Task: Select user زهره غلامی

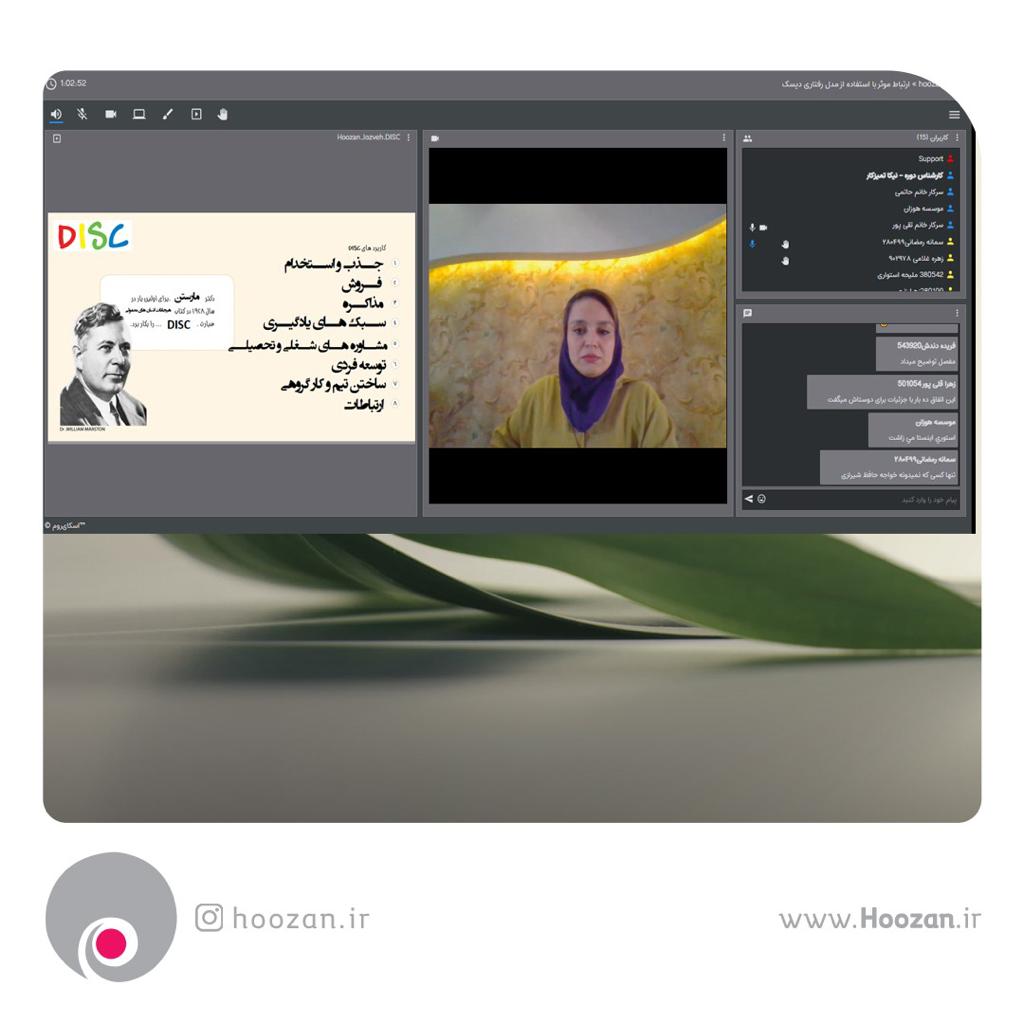Action: 850,259
